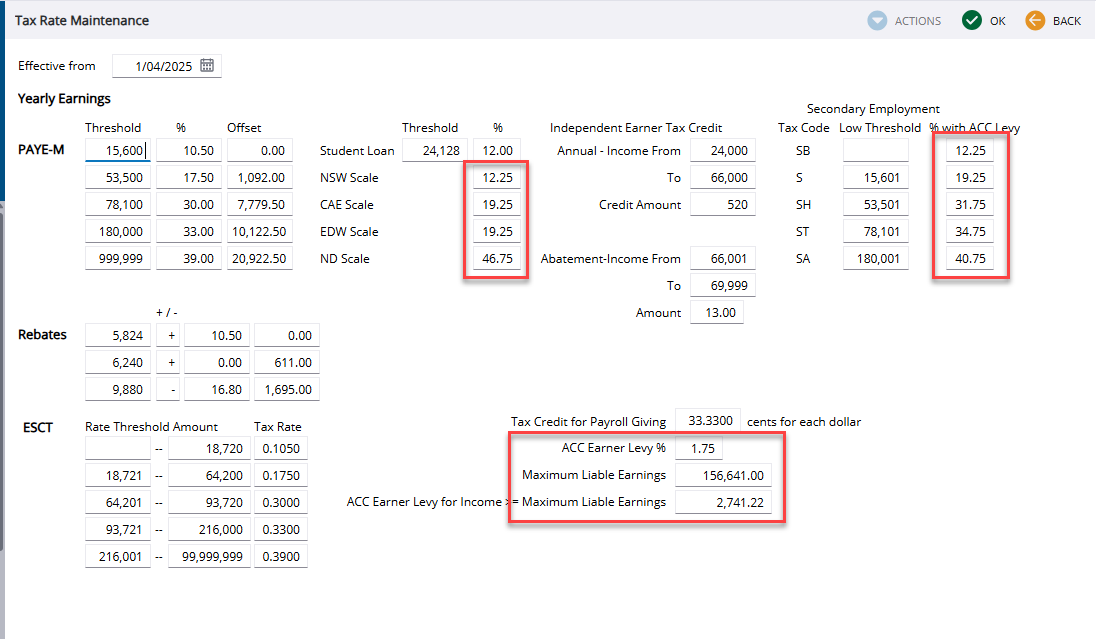The image size is (1096, 639).
Task: Open the calendar picker beside Effective from
Action: click(x=207, y=66)
